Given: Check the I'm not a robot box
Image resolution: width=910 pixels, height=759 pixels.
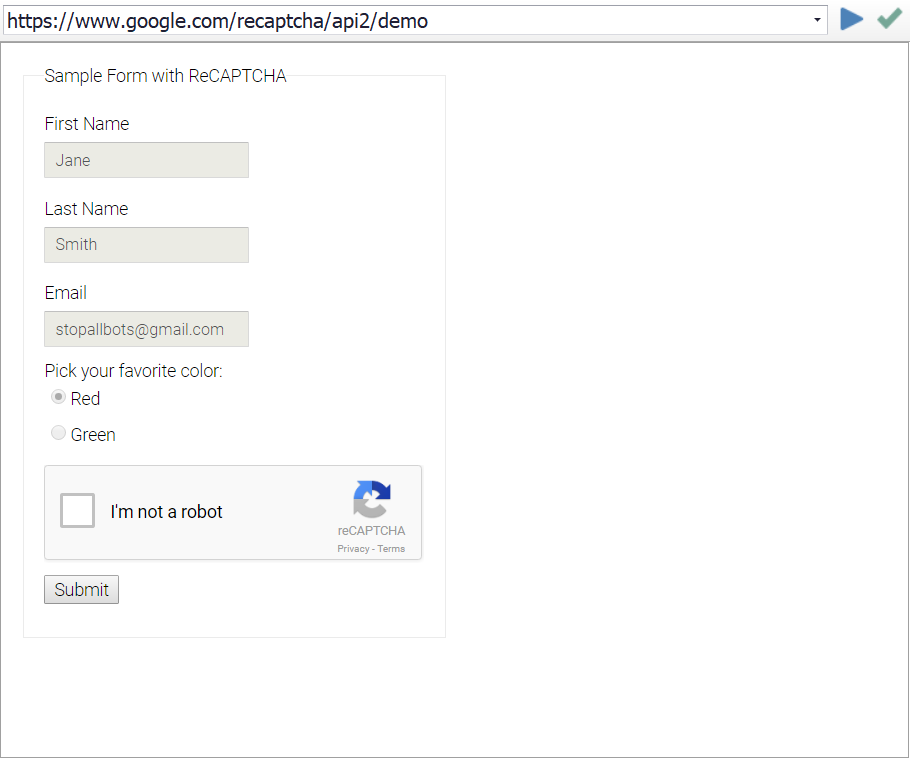Looking at the screenshot, I should pos(77,510).
